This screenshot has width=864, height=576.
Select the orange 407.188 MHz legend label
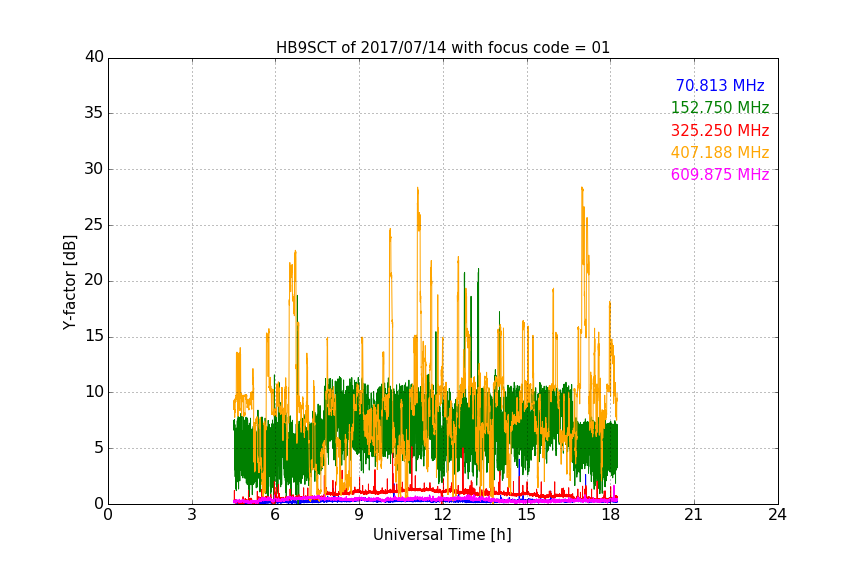720,152
